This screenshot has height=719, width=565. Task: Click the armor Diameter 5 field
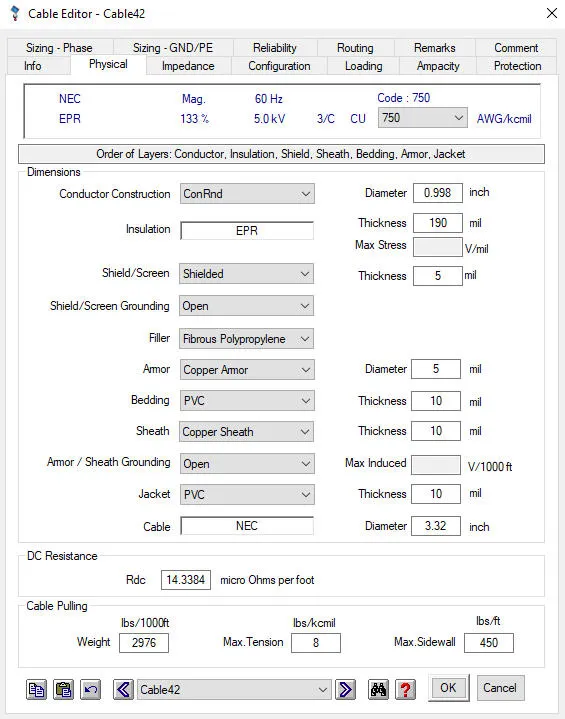(436, 369)
